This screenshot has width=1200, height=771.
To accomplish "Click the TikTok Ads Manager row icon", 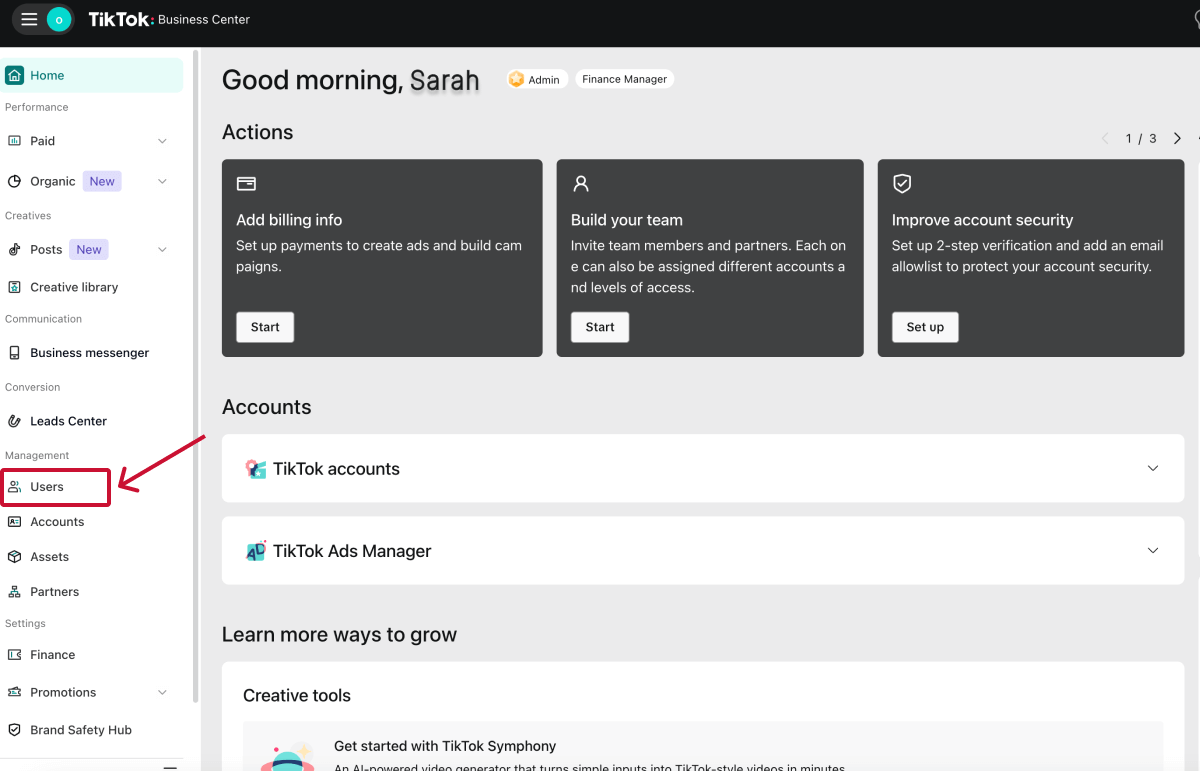I will coord(256,551).
